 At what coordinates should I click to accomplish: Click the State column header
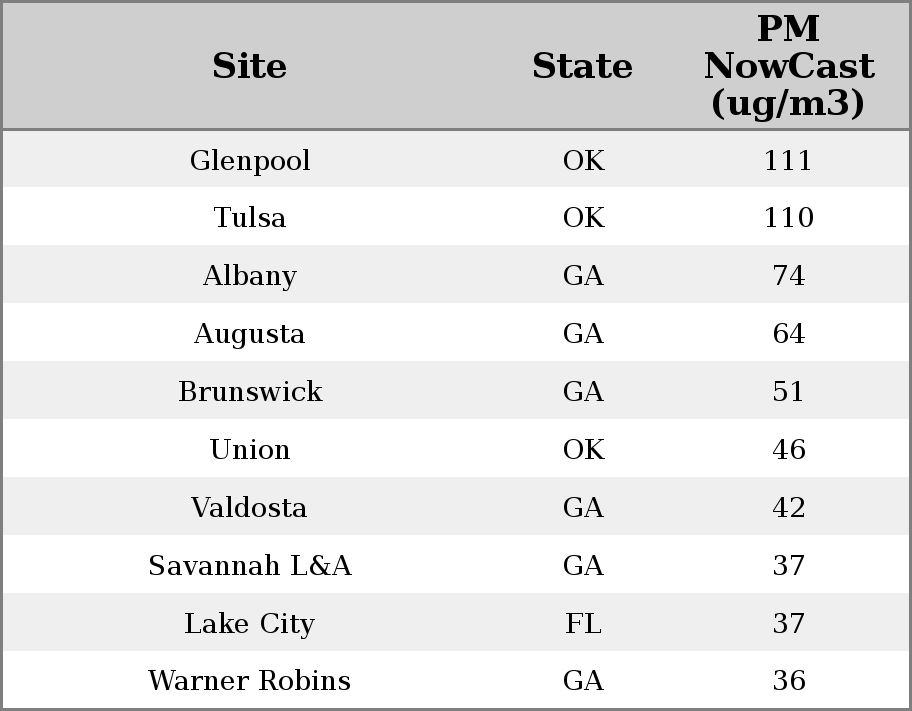coord(583,67)
